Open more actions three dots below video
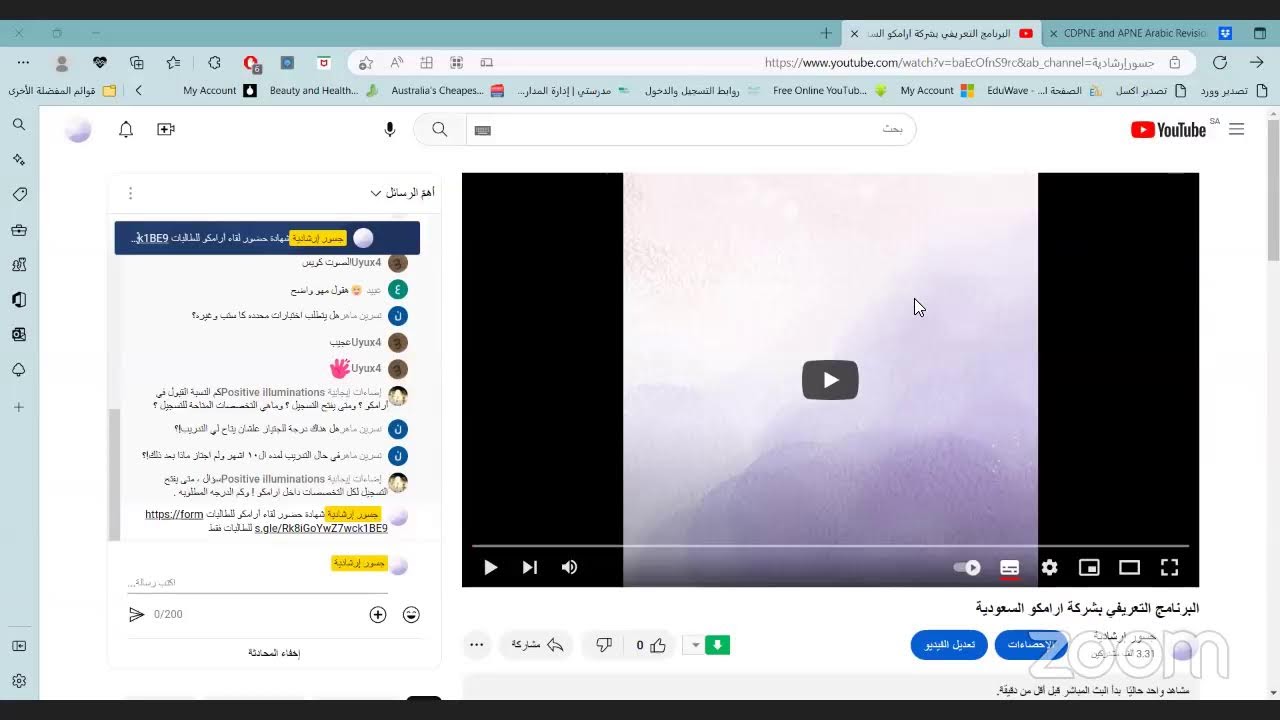The width and height of the screenshot is (1280, 720). (x=477, y=645)
